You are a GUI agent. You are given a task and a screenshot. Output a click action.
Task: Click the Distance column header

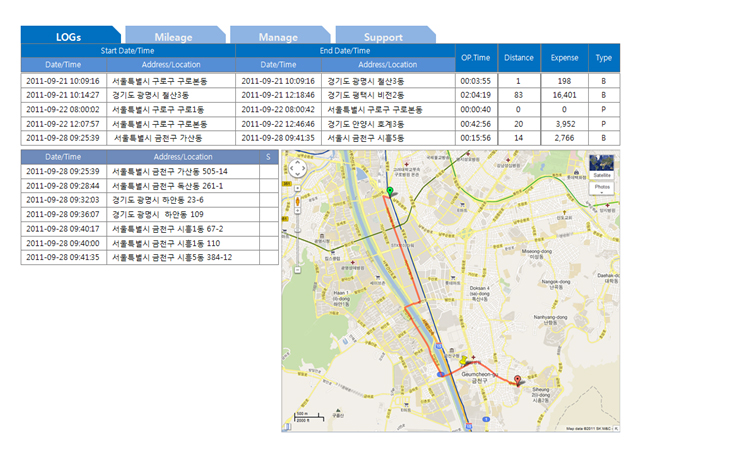point(518,57)
